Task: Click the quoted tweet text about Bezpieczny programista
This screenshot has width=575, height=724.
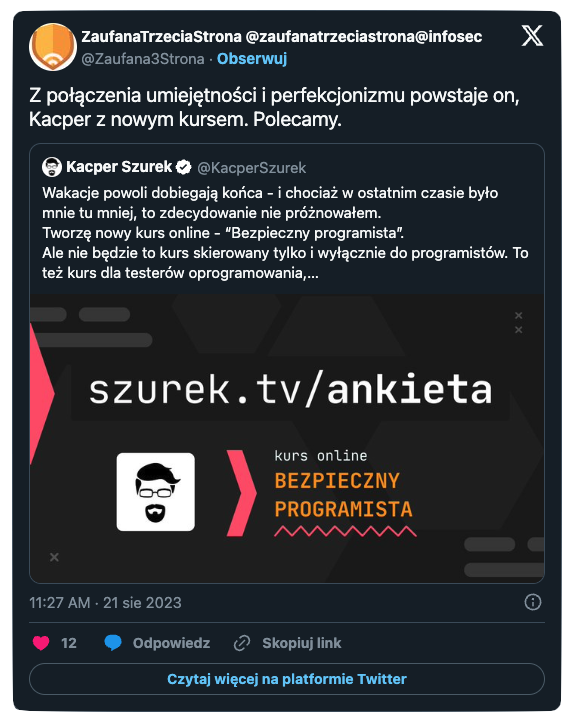Action: (285, 233)
